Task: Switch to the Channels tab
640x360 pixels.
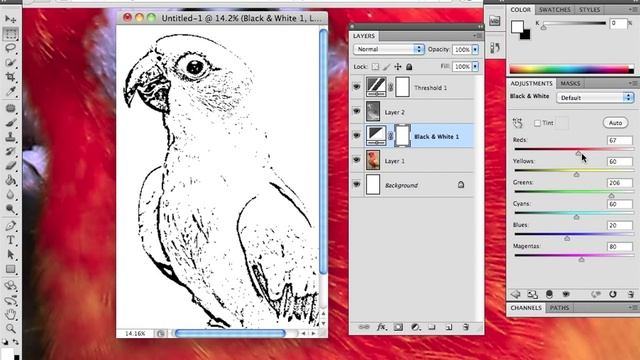Action: [x=526, y=308]
